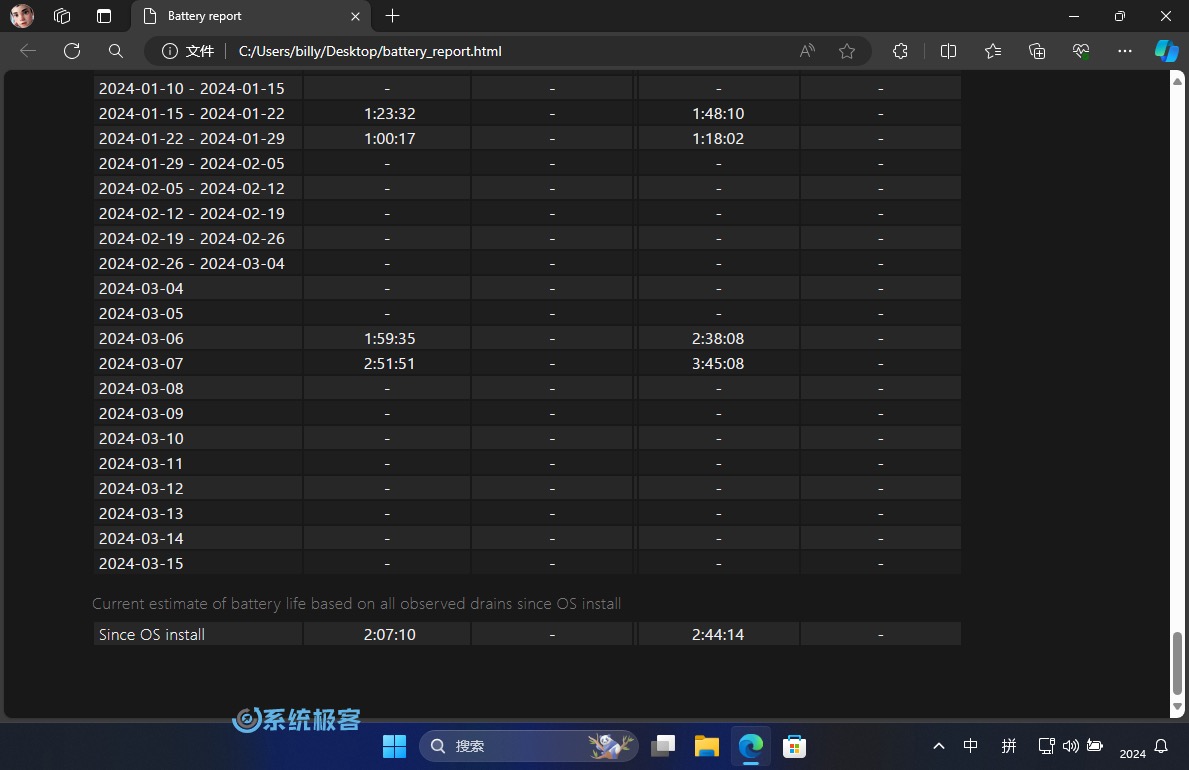
Task: Close the Battery report tab
Action: [x=355, y=16]
